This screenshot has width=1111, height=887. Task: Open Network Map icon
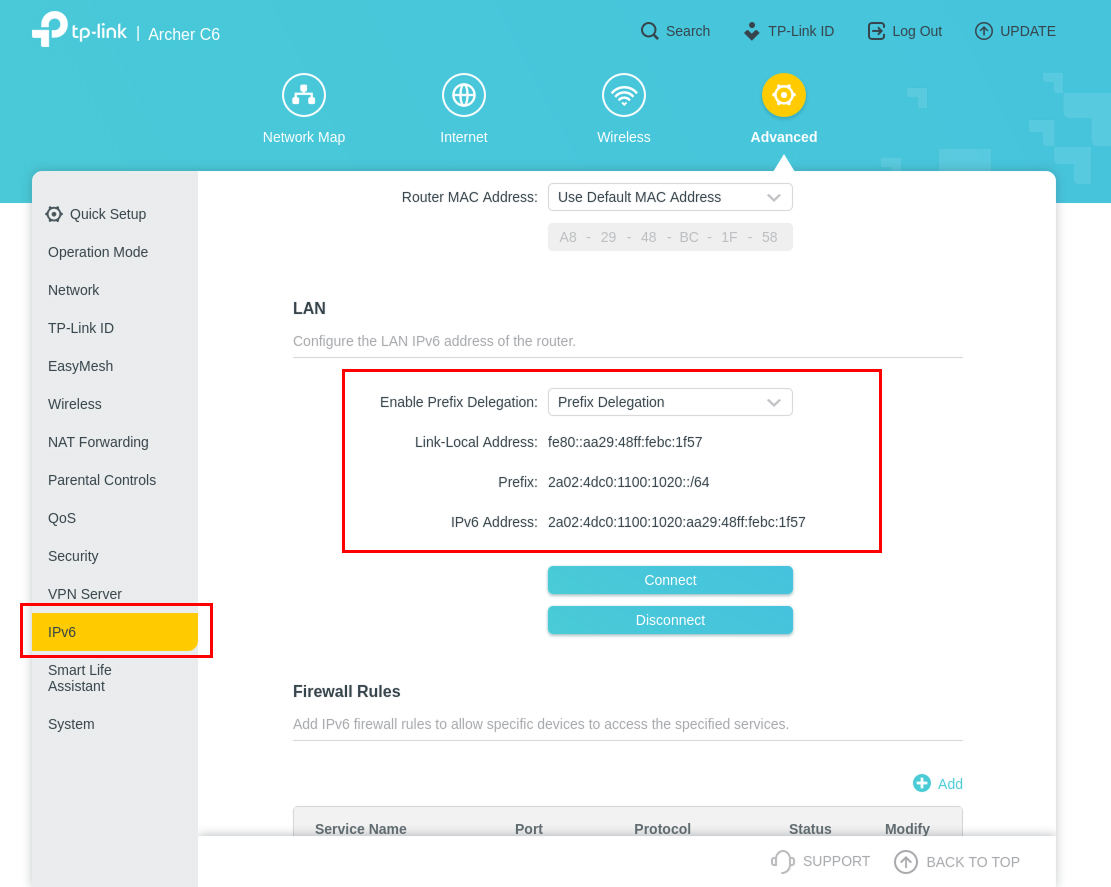click(304, 95)
